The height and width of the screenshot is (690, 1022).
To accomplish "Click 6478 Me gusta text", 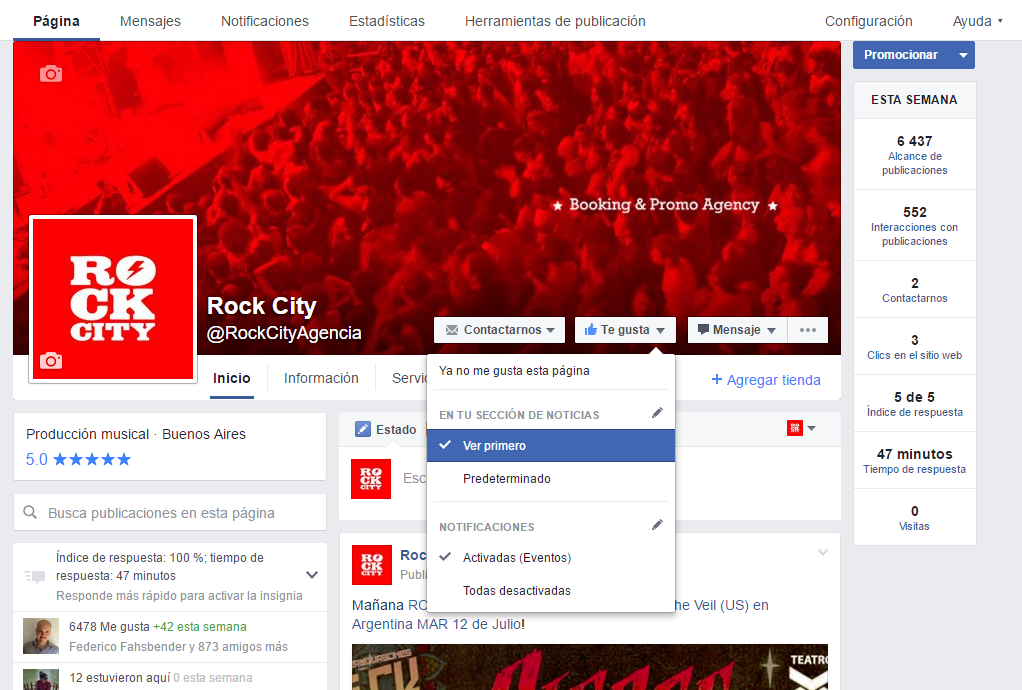I will (110, 627).
